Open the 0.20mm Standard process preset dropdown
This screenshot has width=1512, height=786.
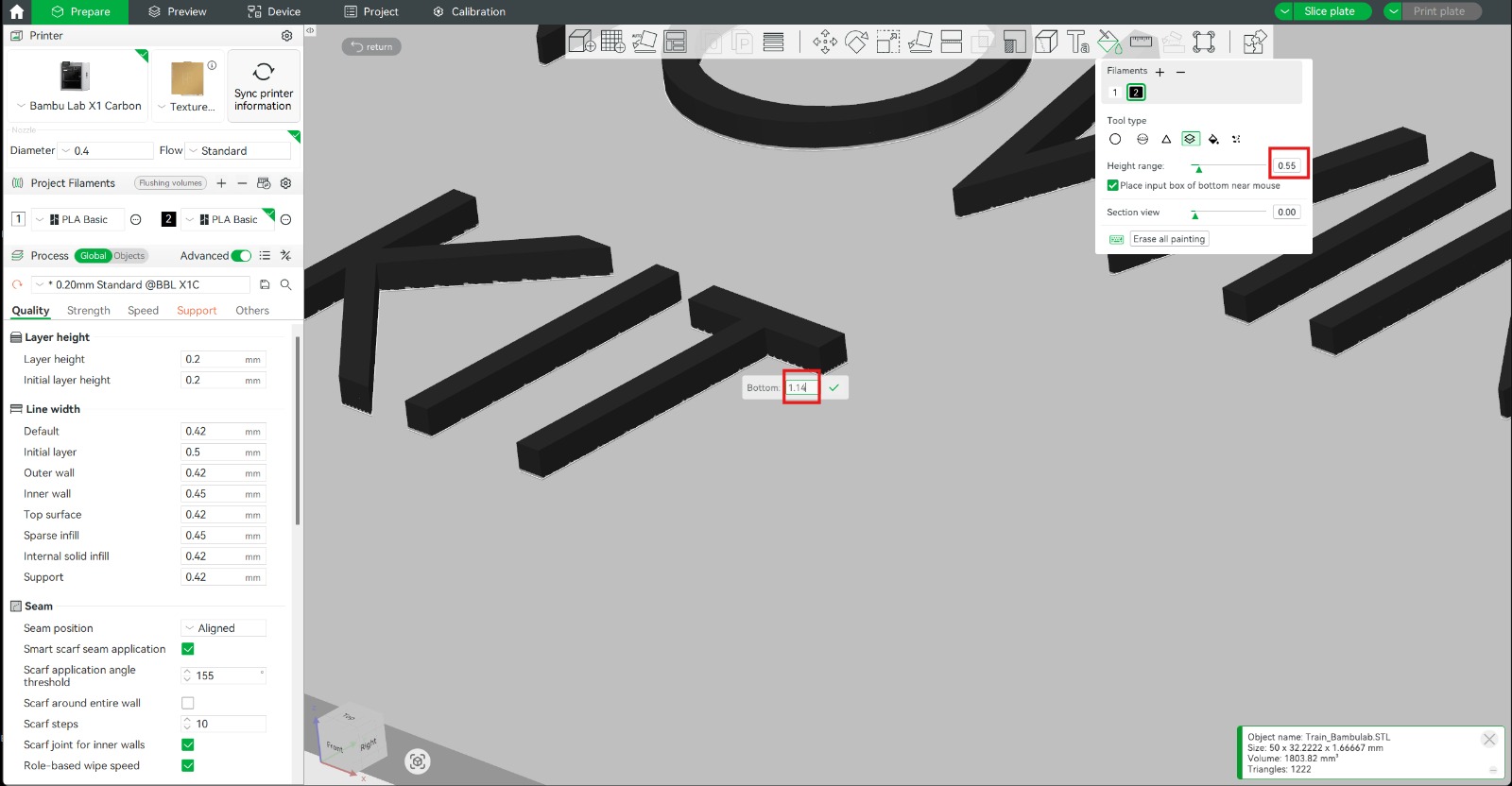[142, 284]
